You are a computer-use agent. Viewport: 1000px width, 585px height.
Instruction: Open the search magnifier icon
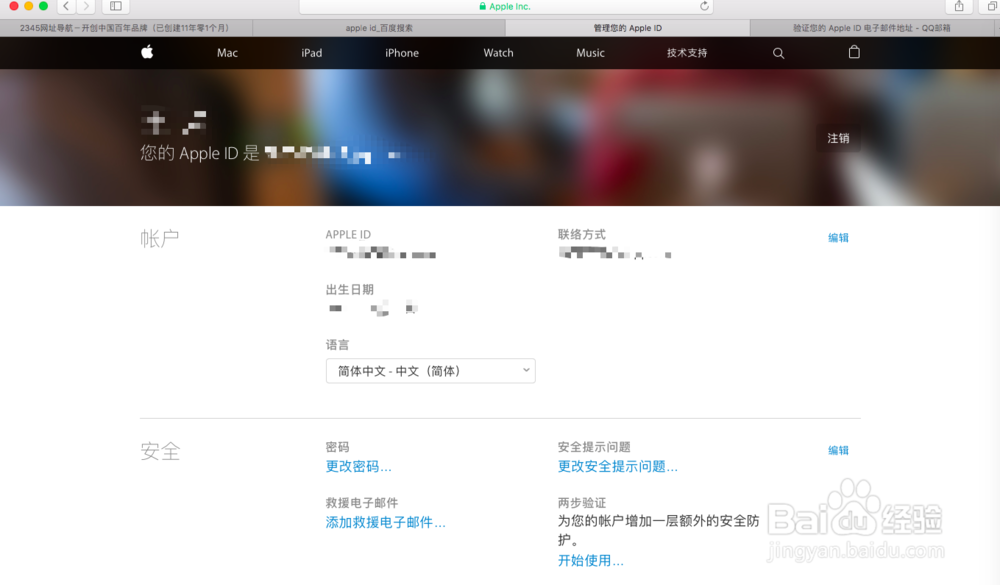click(778, 53)
